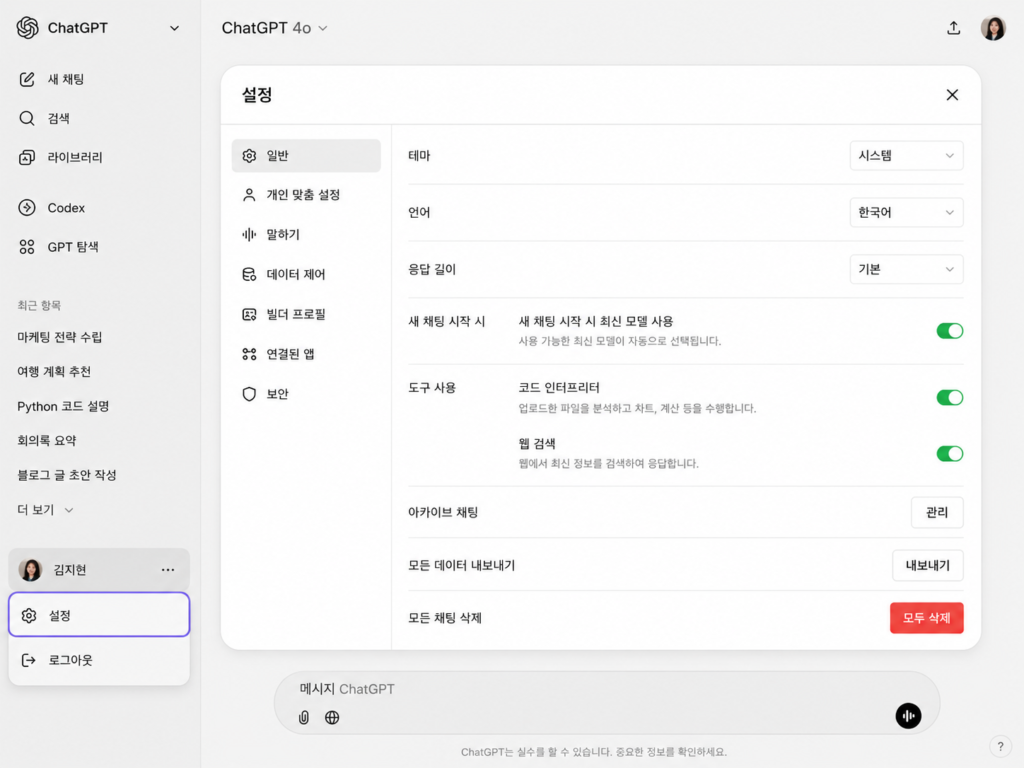Click the 빌더 프로필 card icon
Image resolution: width=1024 pixels, height=768 pixels.
coord(249,315)
